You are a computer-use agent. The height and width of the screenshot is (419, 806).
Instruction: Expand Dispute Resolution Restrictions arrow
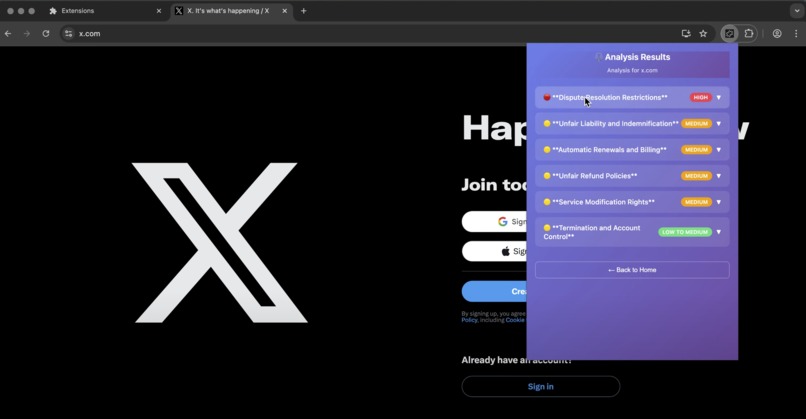point(719,98)
